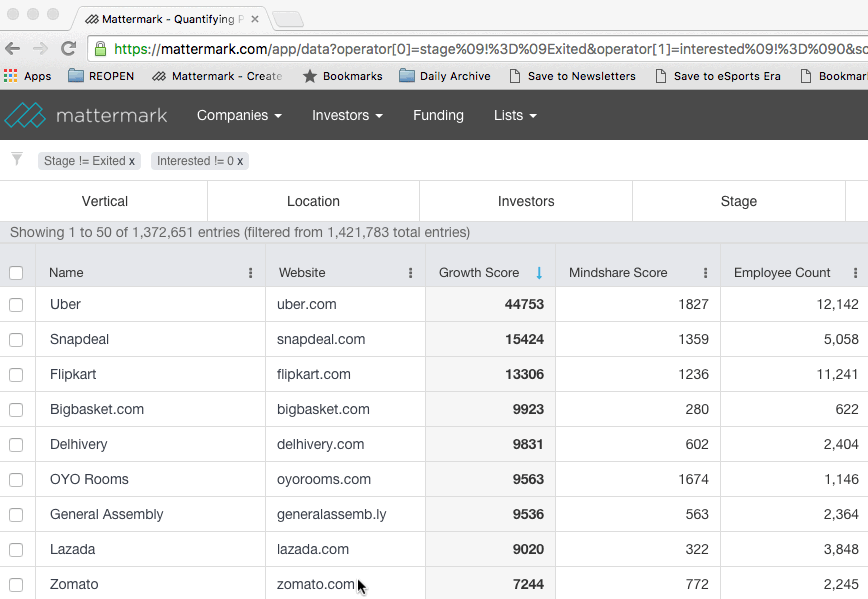Sort by Employee Count header

[x=782, y=272]
